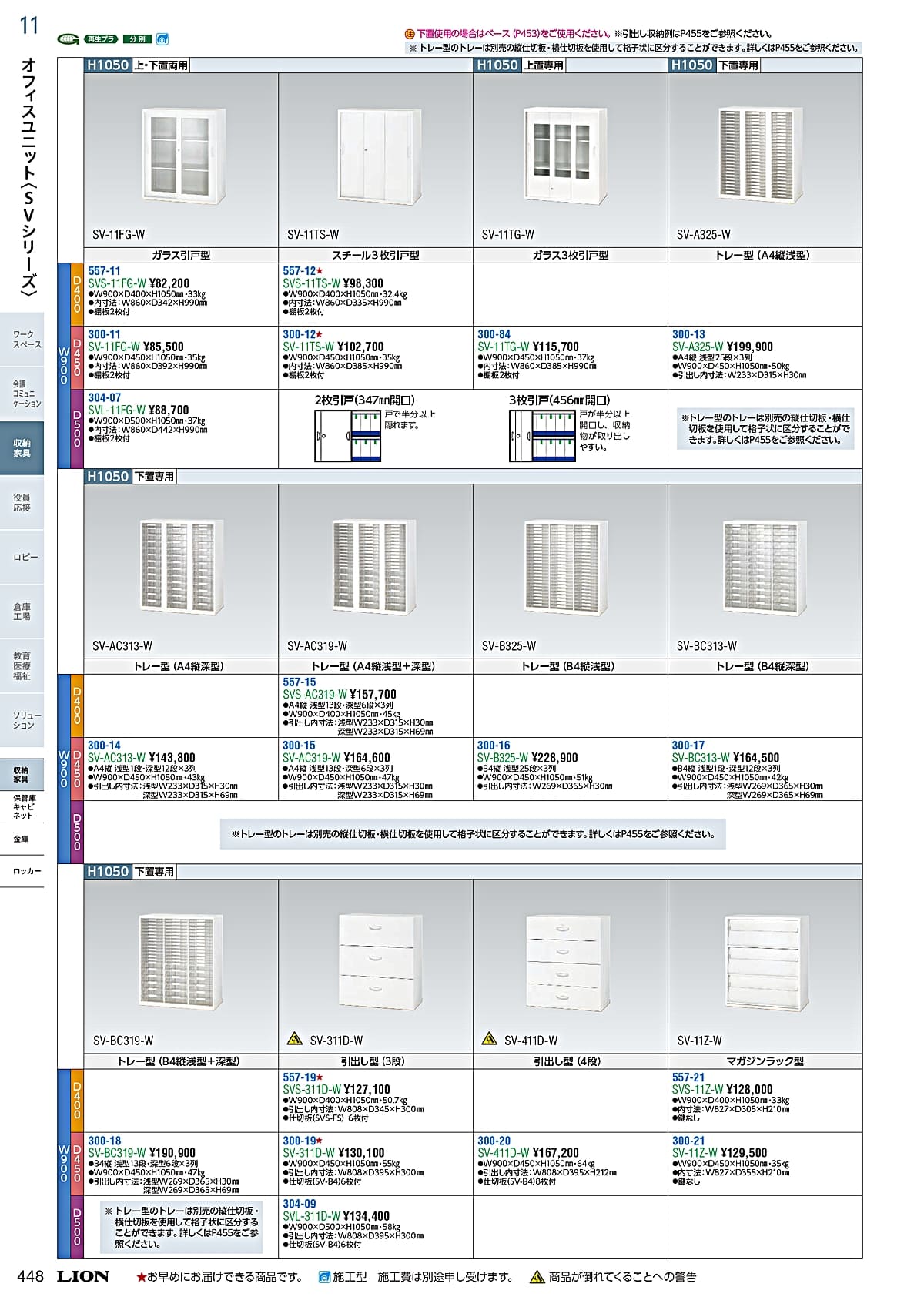This screenshot has height=1307, width=924.
Task: Open the SV-11FG-W glass door cabinet photo
Action: tap(184, 156)
